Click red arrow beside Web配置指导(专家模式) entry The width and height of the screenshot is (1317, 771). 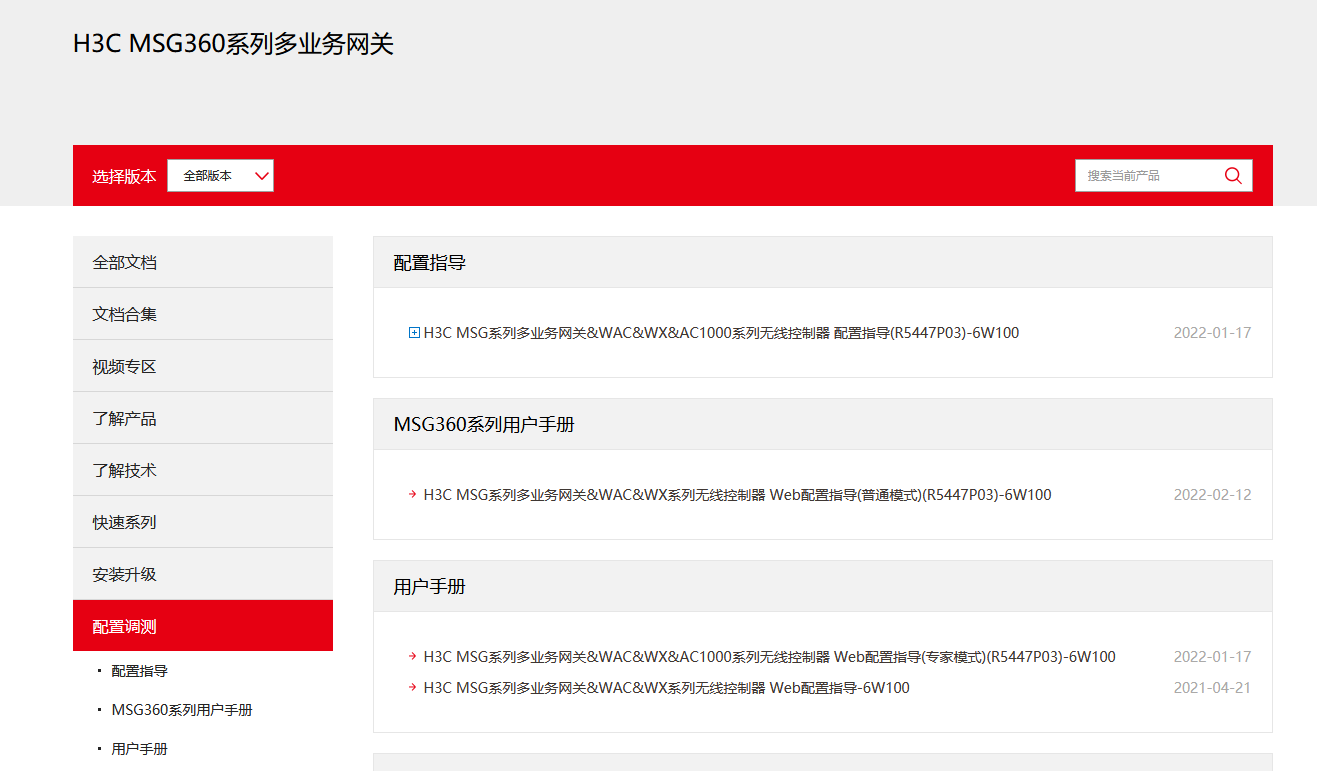pyautogui.click(x=412, y=656)
